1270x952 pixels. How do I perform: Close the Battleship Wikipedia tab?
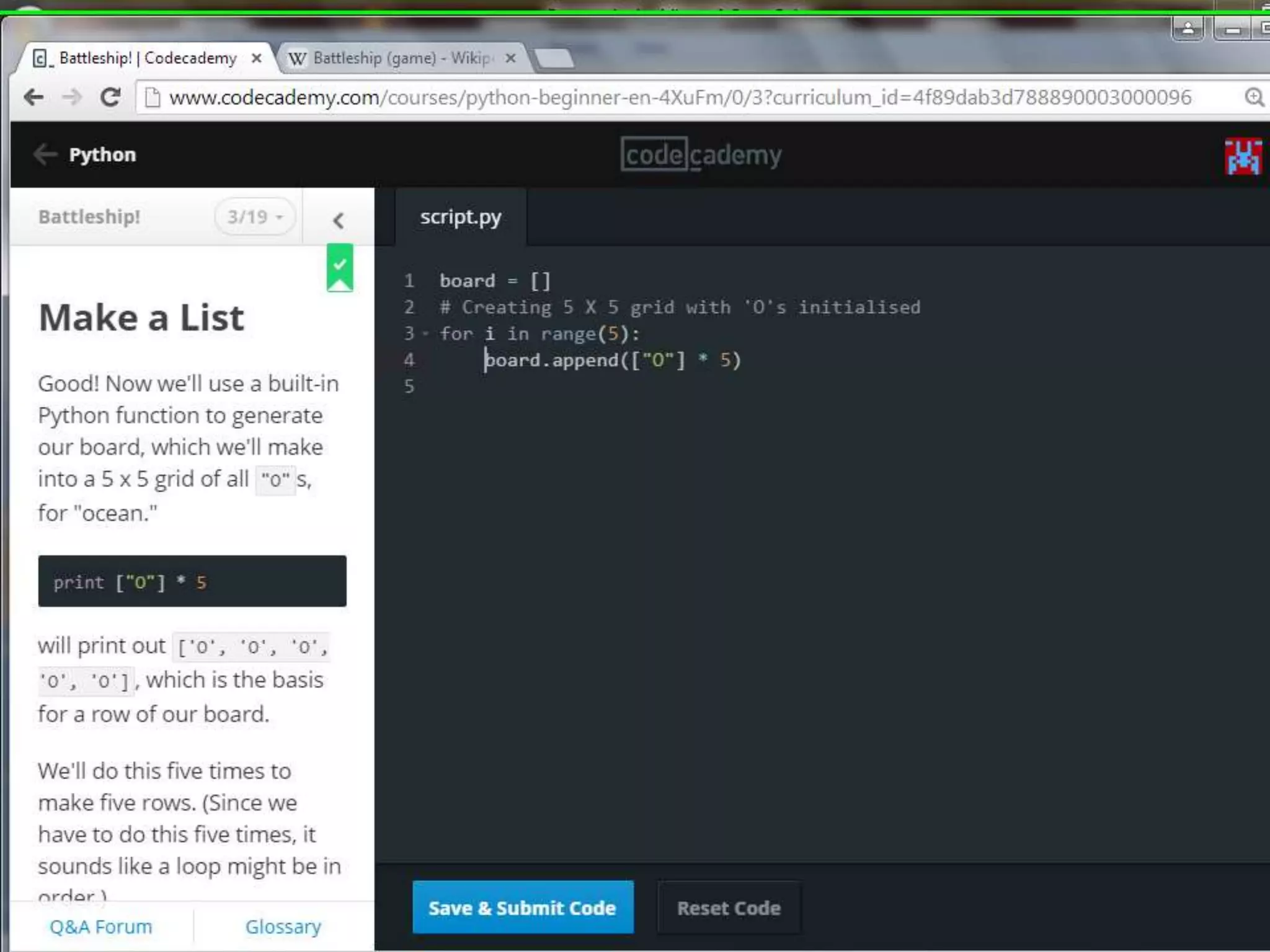click(510, 58)
